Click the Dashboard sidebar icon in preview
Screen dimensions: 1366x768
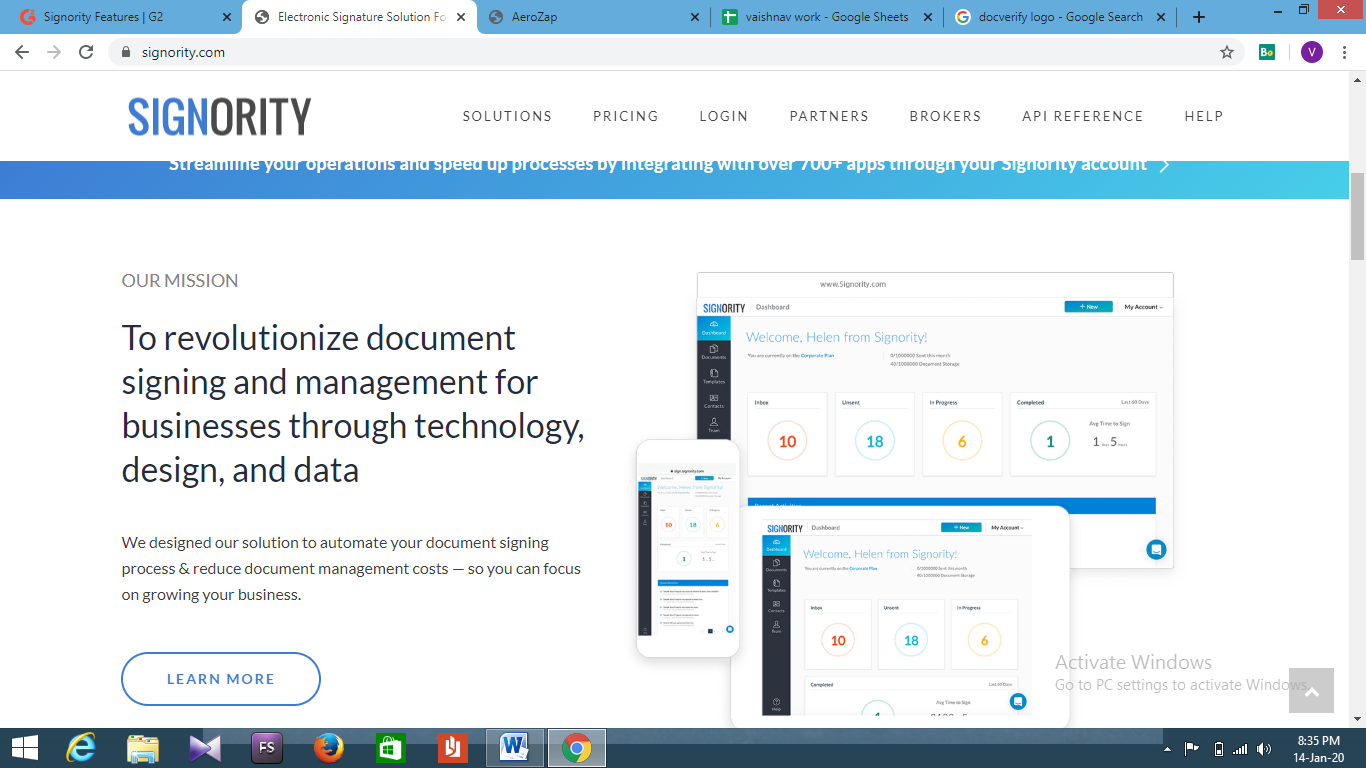point(714,327)
